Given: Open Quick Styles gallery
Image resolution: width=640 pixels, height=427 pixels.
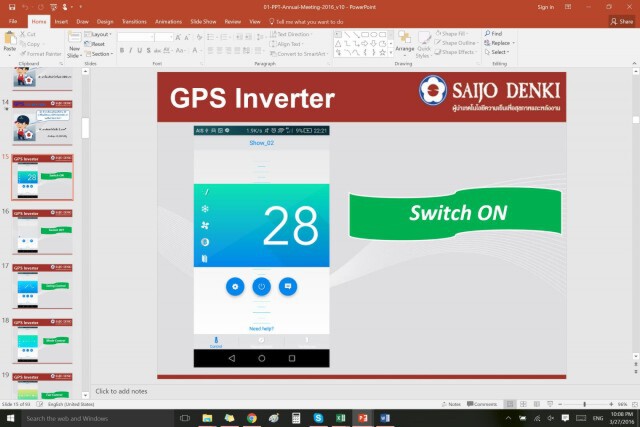Looking at the screenshot, I should coord(424,45).
